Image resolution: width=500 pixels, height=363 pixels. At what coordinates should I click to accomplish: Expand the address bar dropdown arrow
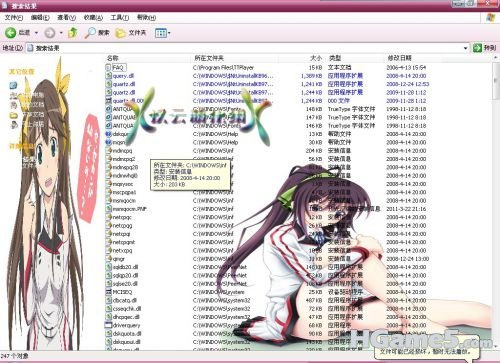pos(466,48)
